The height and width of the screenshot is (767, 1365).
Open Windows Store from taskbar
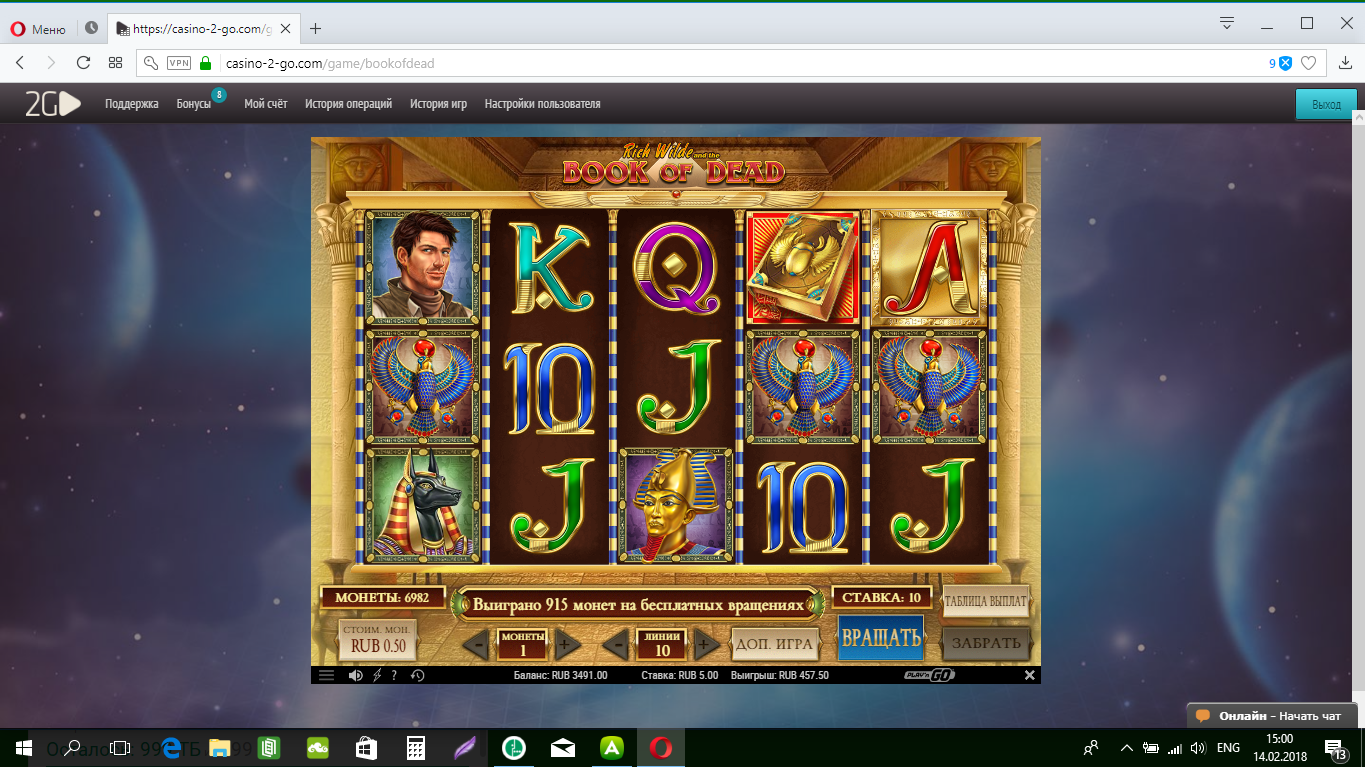click(366, 747)
